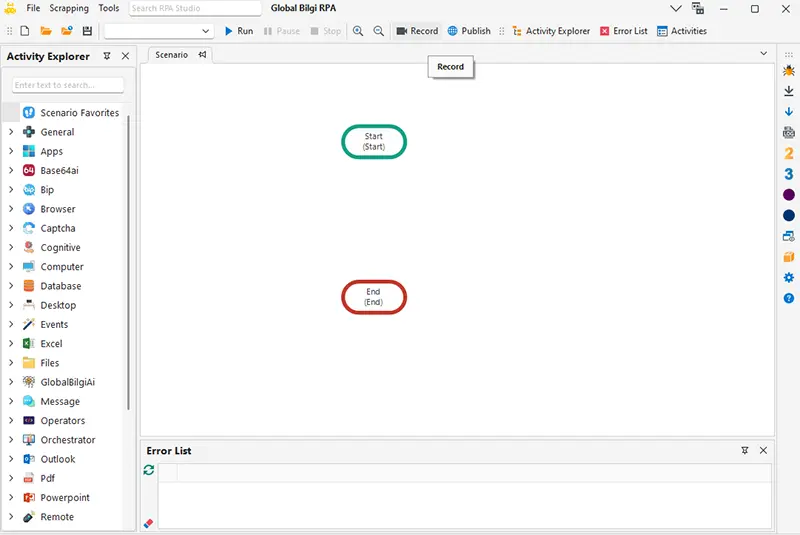Click the Operators category icon
Viewport: 800px width, 535px height.
(x=29, y=421)
